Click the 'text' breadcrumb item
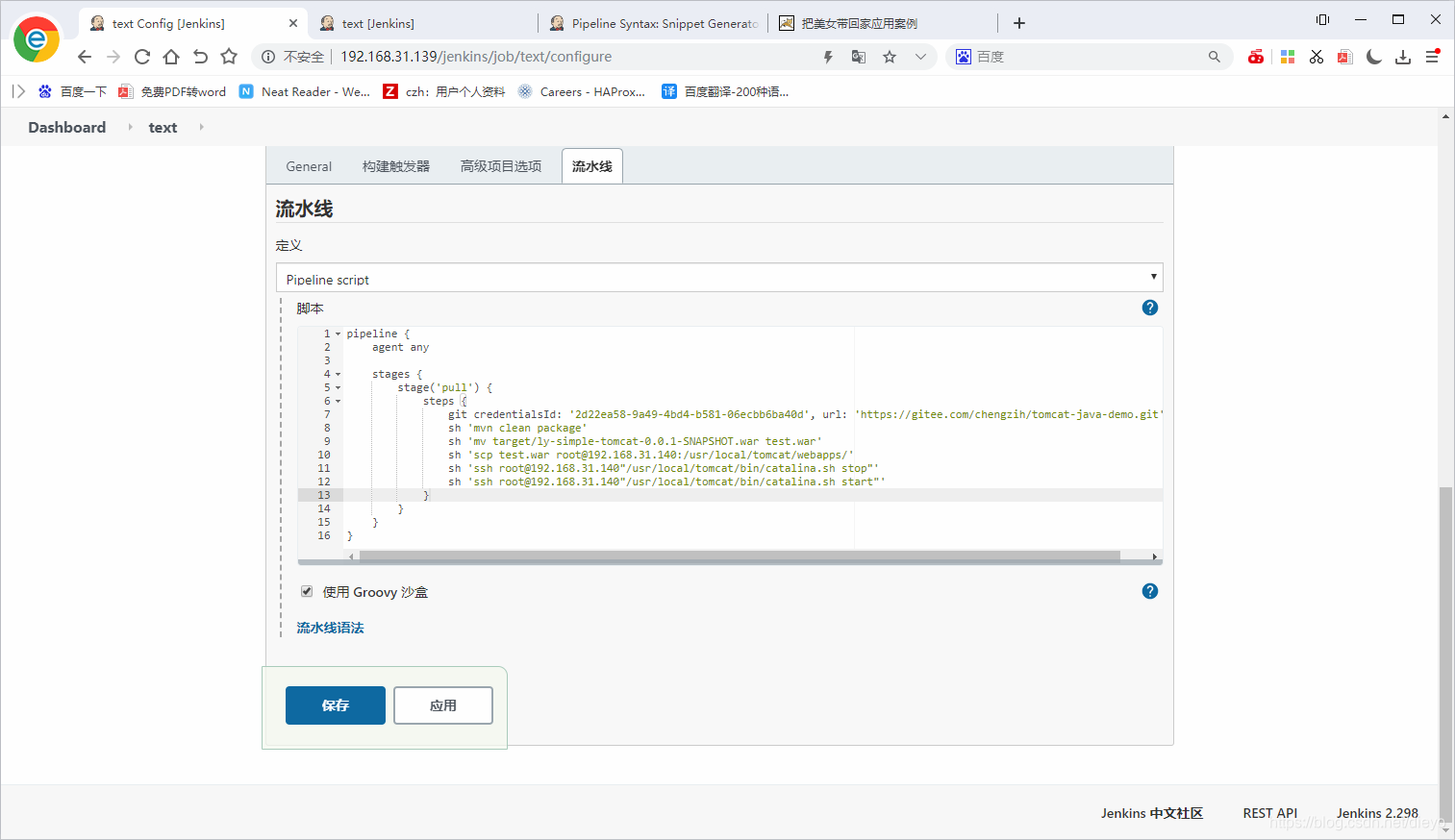Viewport: 1455px width, 840px height. pos(163,127)
